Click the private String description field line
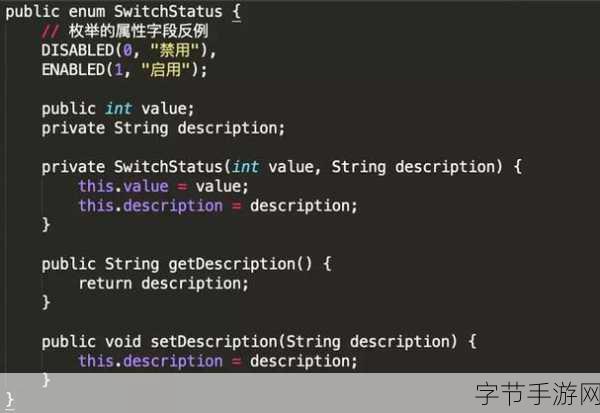The image size is (600, 413). pos(163,128)
